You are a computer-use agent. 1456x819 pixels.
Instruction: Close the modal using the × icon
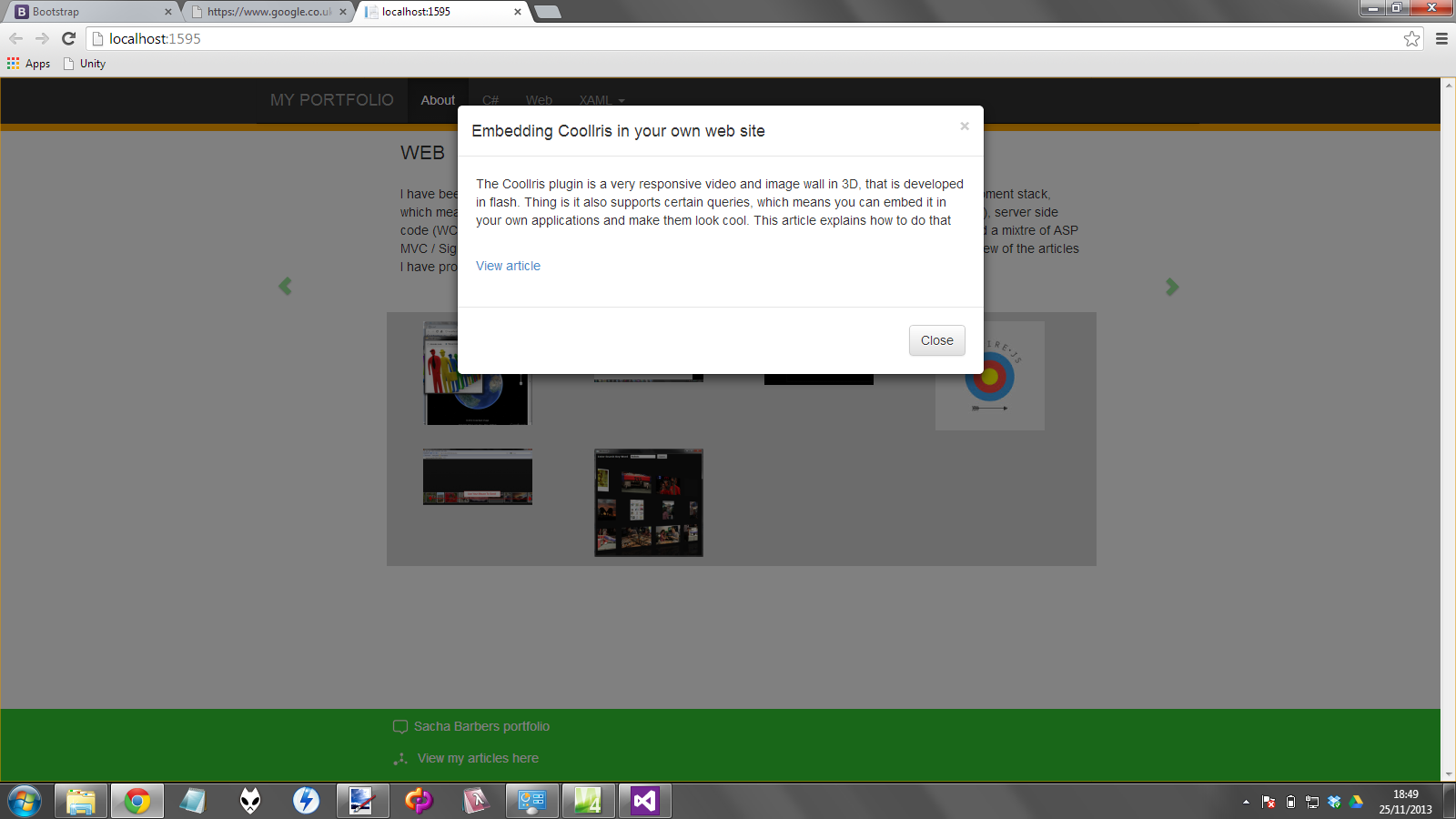click(965, 126)
